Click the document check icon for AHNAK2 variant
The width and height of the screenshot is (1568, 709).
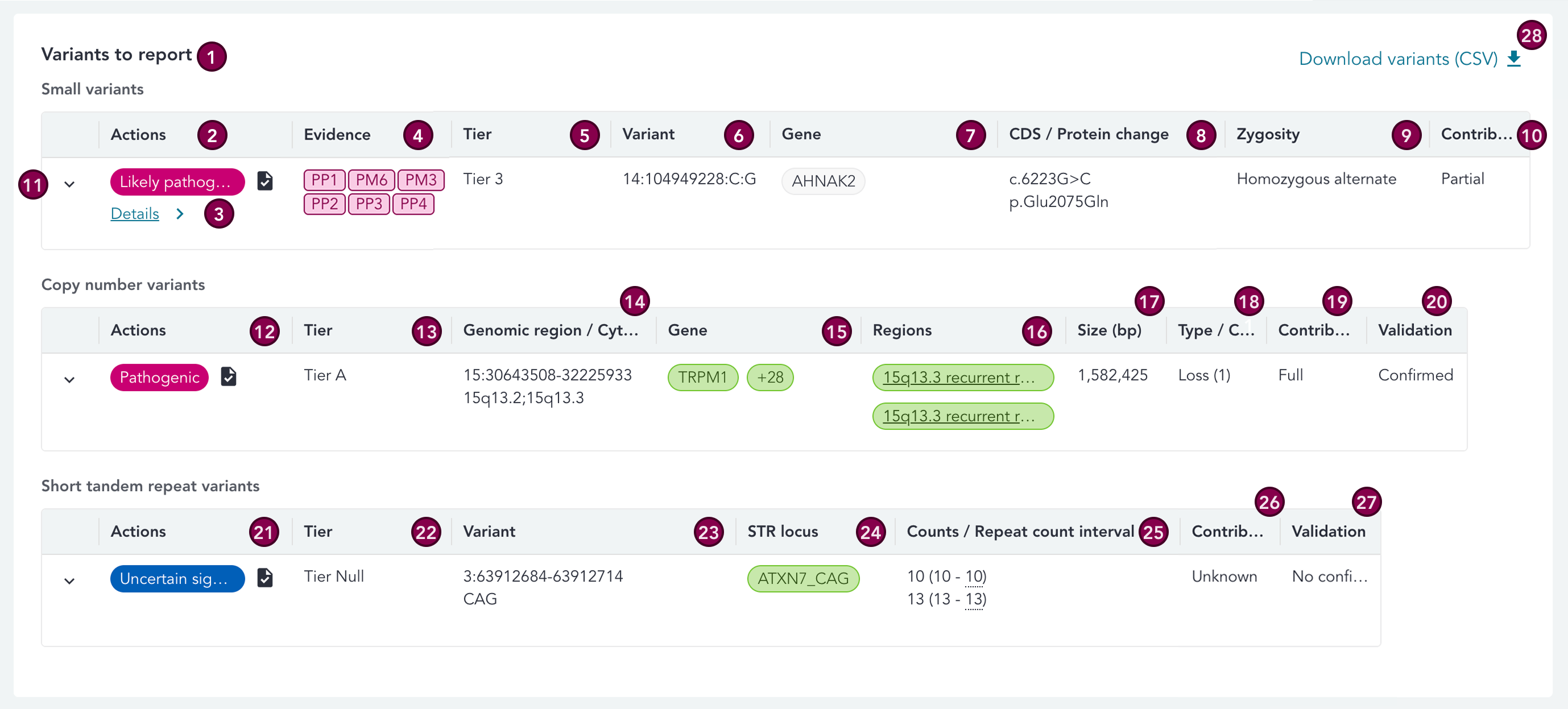click(x=265, y=181)
